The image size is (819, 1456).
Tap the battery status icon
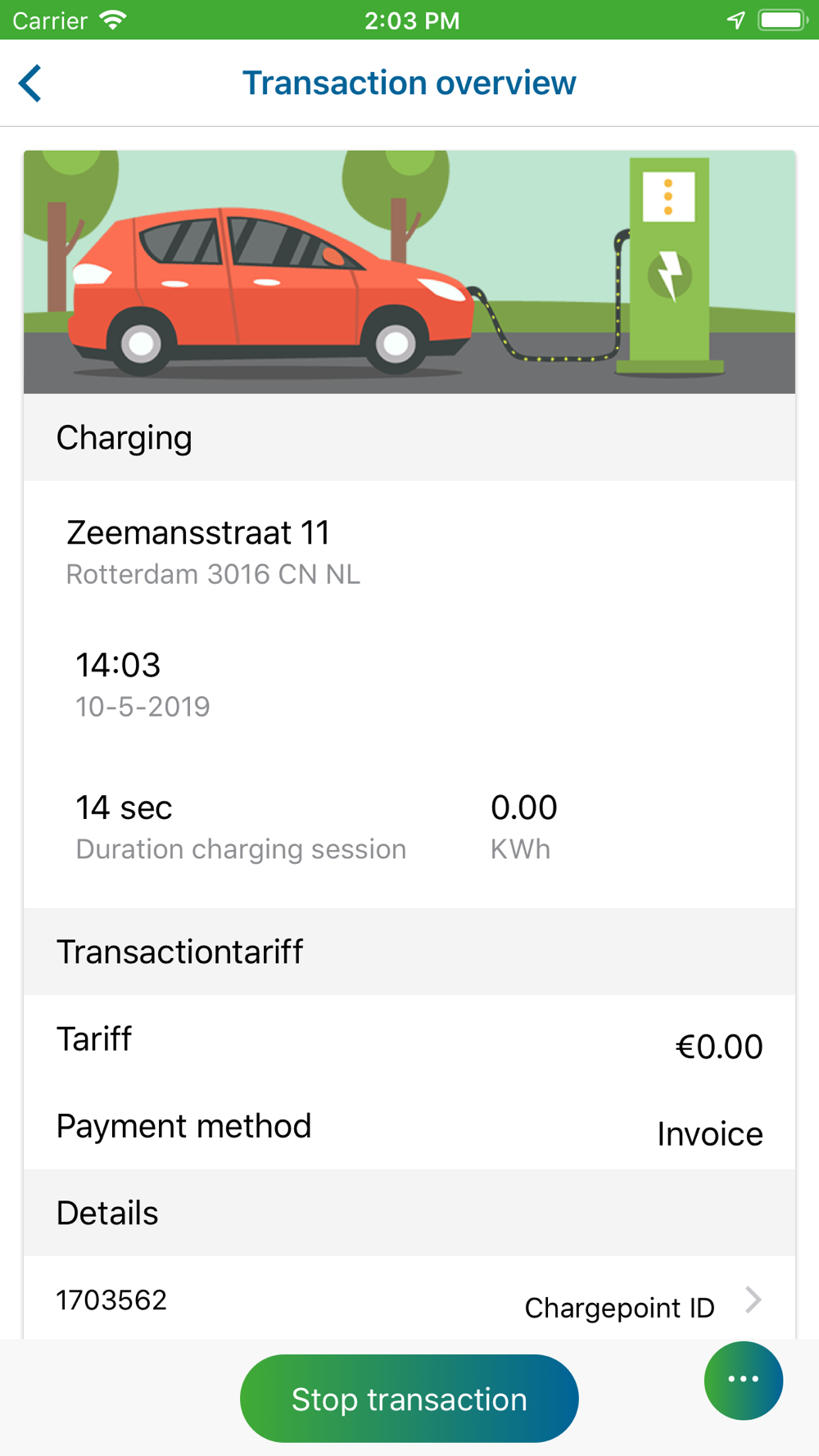pos(783,20)
